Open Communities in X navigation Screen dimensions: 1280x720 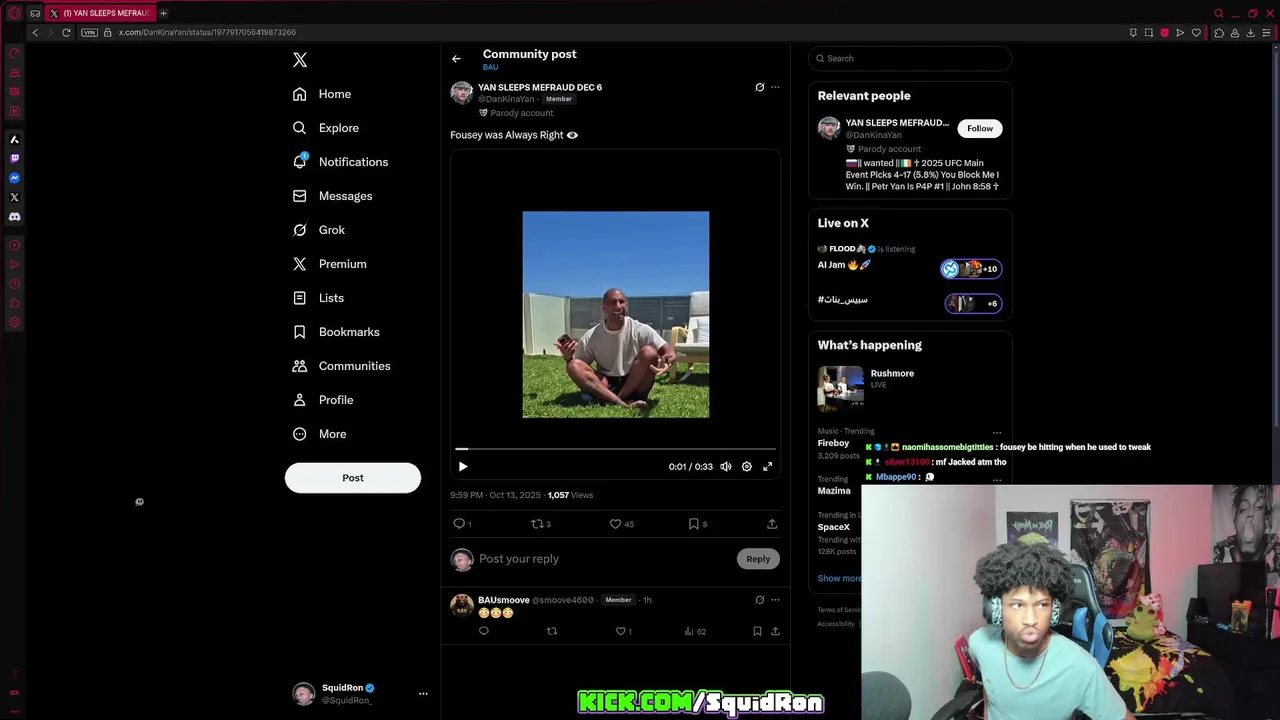pyautogui.click(x=341, y=366)
